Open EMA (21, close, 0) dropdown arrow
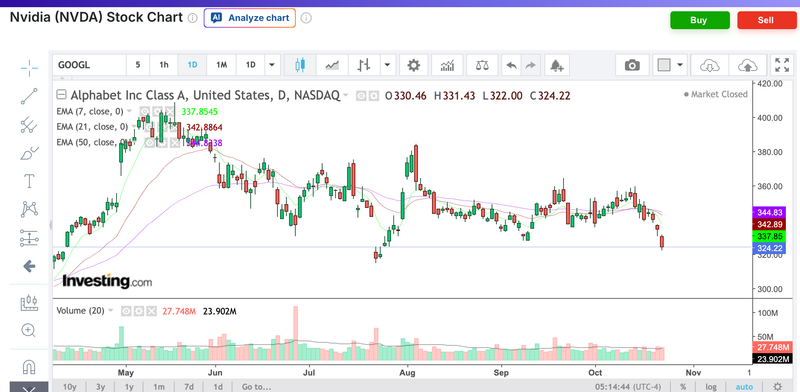Screen dimensions: 800x392 pyautogui.click(x=134, y=127)
